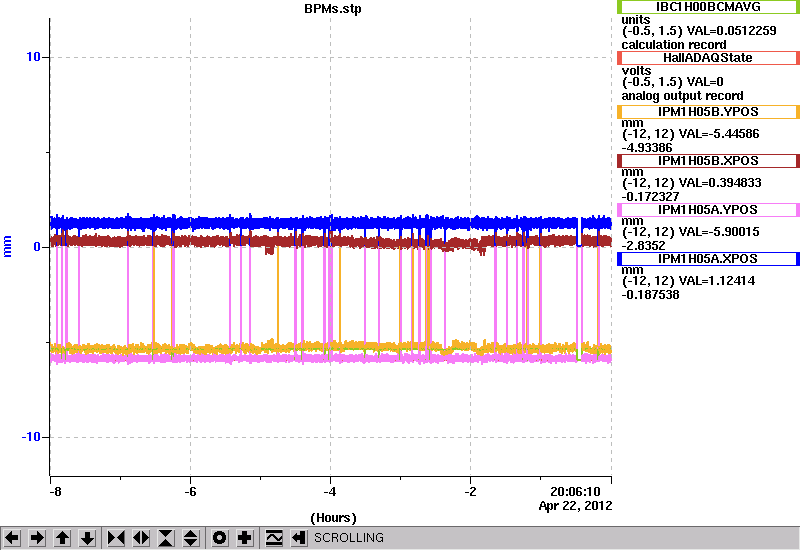Click the vertical mm y-axis unit label
This screenshot has width=800, height=550.
pyautogui.click(x=7, y=246)
